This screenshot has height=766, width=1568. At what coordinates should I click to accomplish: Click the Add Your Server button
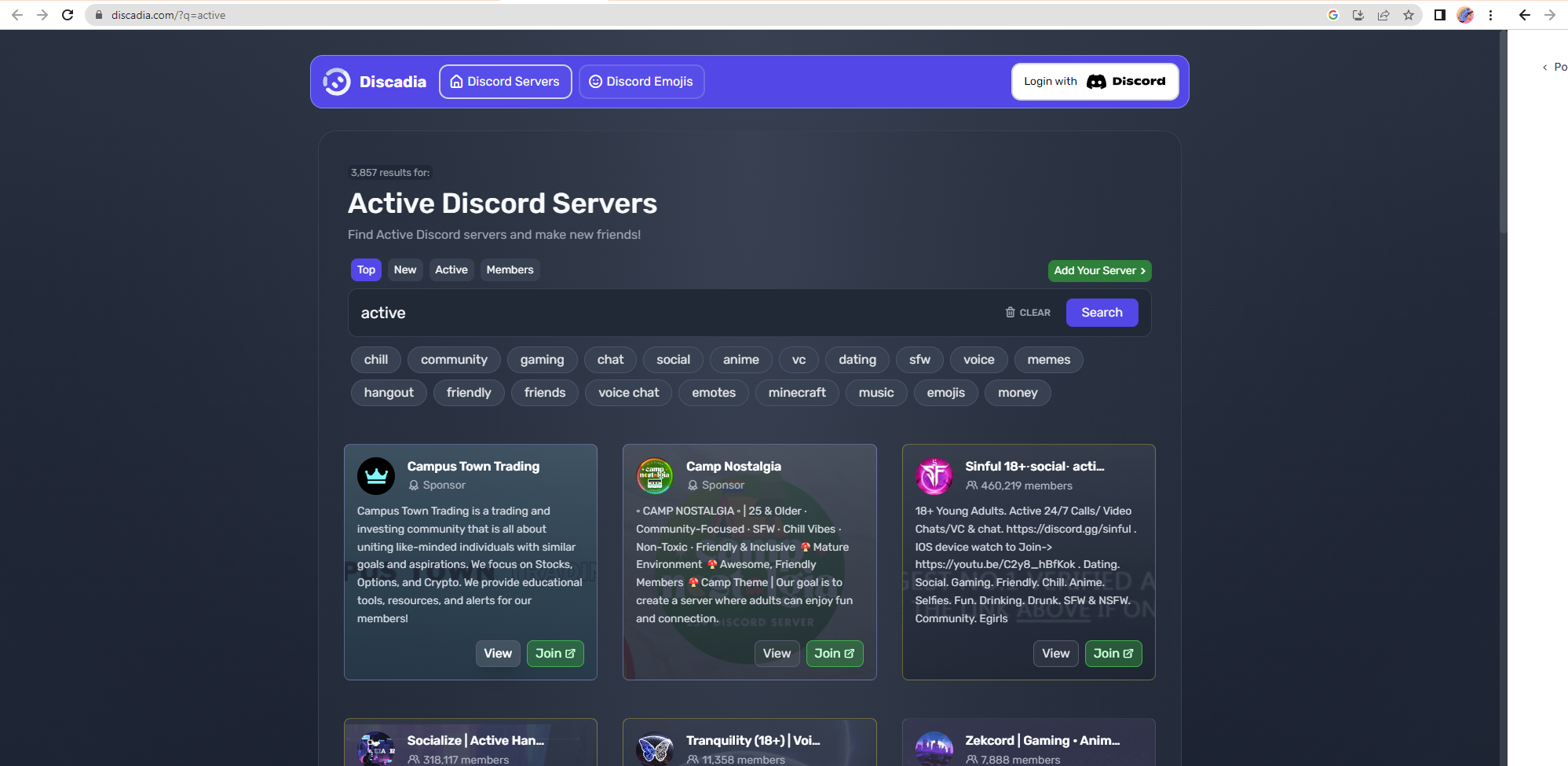[1099, 270]
